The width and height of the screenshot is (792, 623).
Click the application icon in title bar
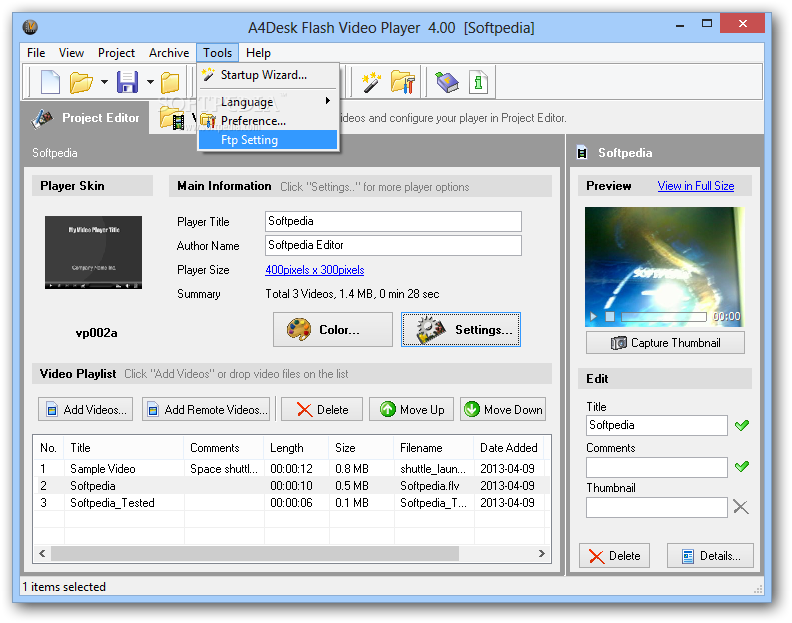(30, 27)
